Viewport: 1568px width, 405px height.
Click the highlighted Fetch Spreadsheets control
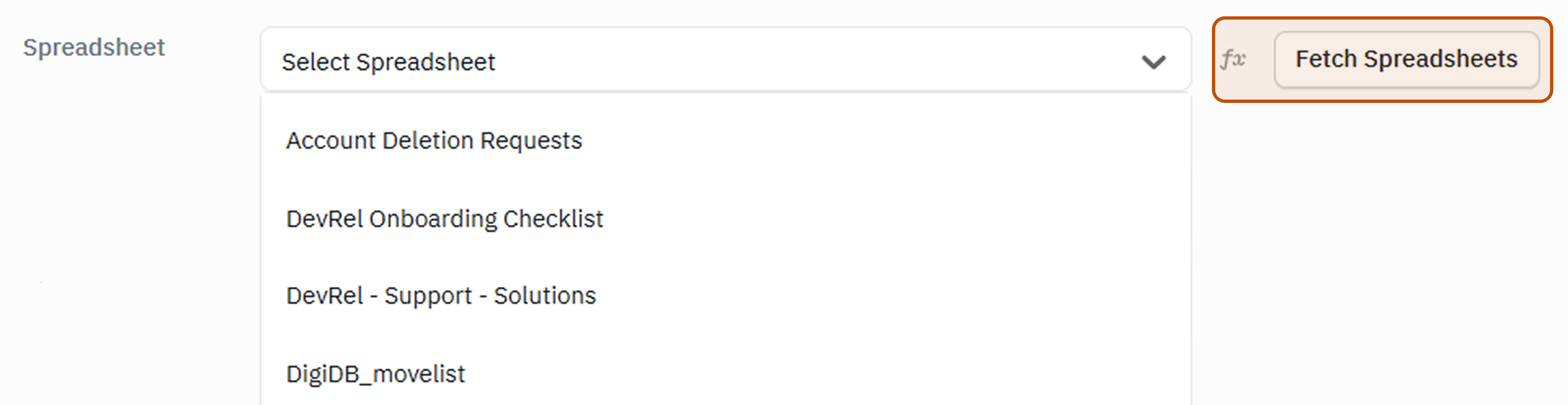[1406, 60]
